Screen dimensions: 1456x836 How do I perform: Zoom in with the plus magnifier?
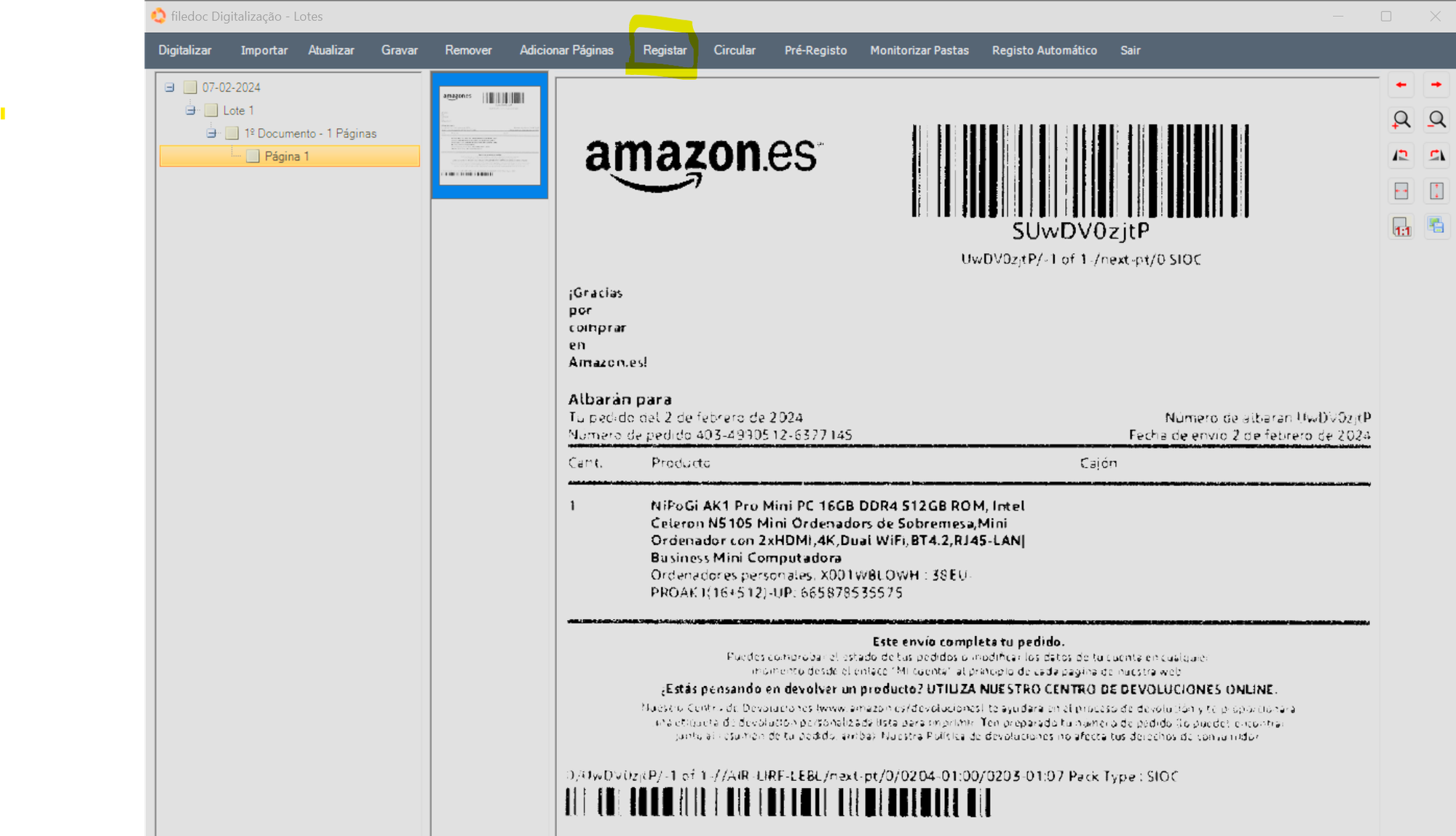[1401, 120]
